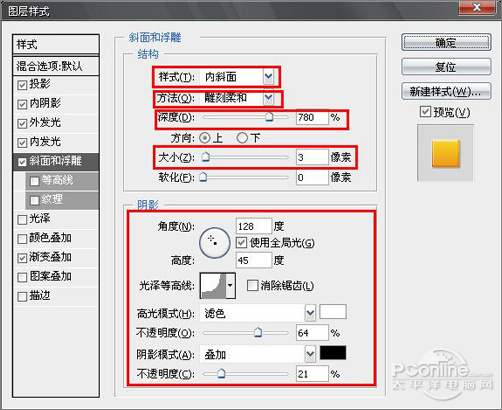Screen dimensions: 502x410
Task: Close the 图层样式 dialog
Action: pyautogui.click(x=477, y=7)
